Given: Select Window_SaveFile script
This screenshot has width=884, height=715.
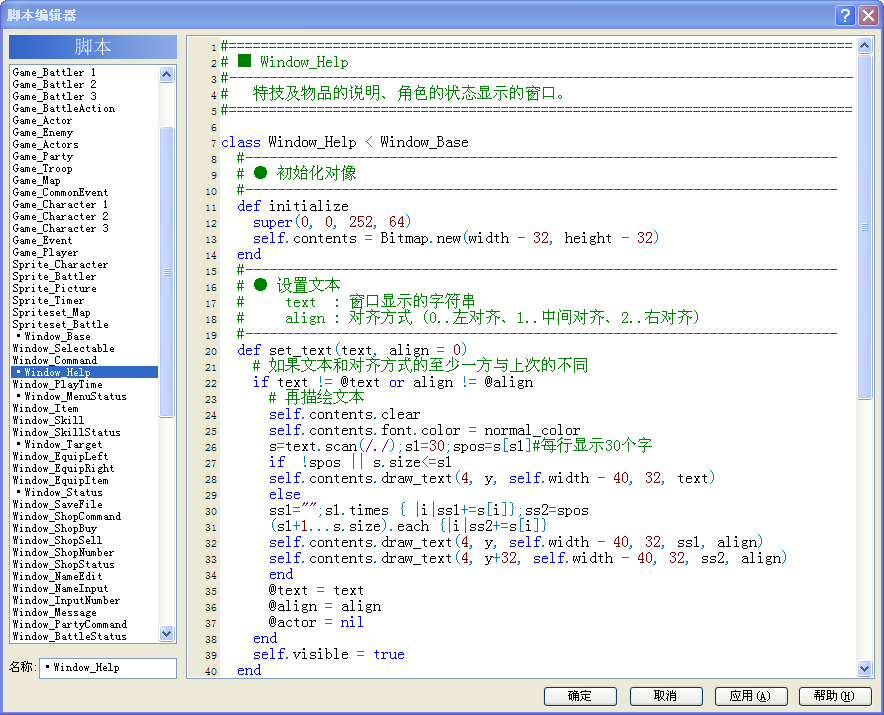Looking at the screenshot, I should [85, 504].
